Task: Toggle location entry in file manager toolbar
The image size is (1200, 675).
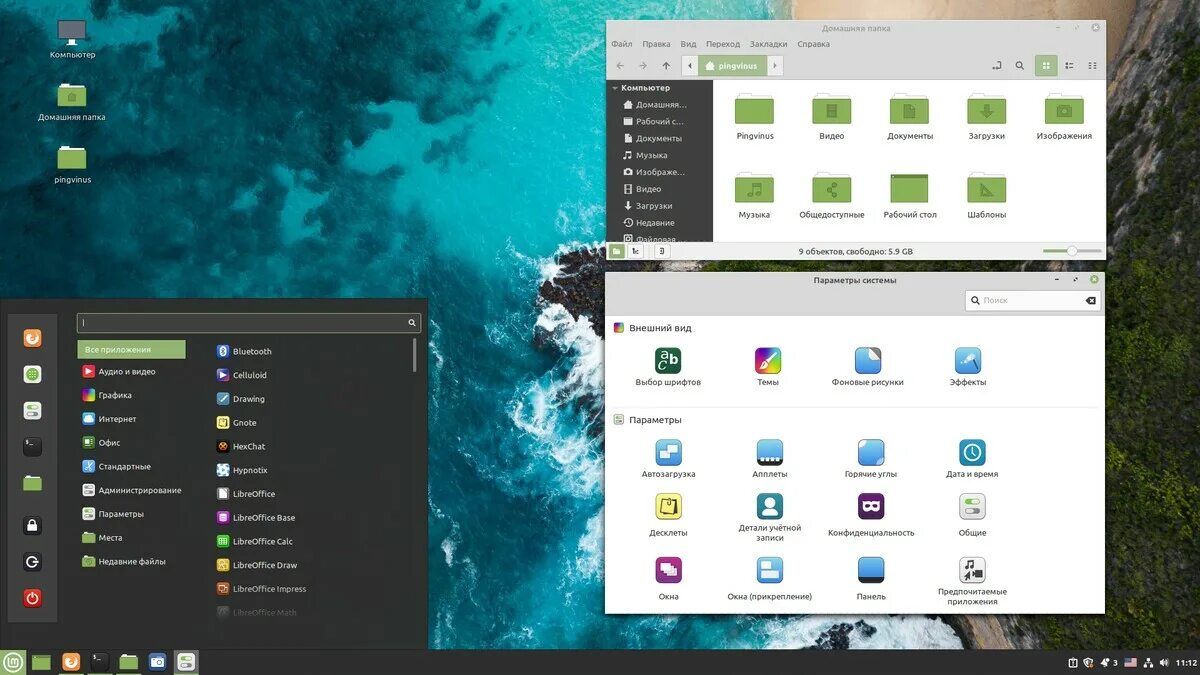Action: 996,66
